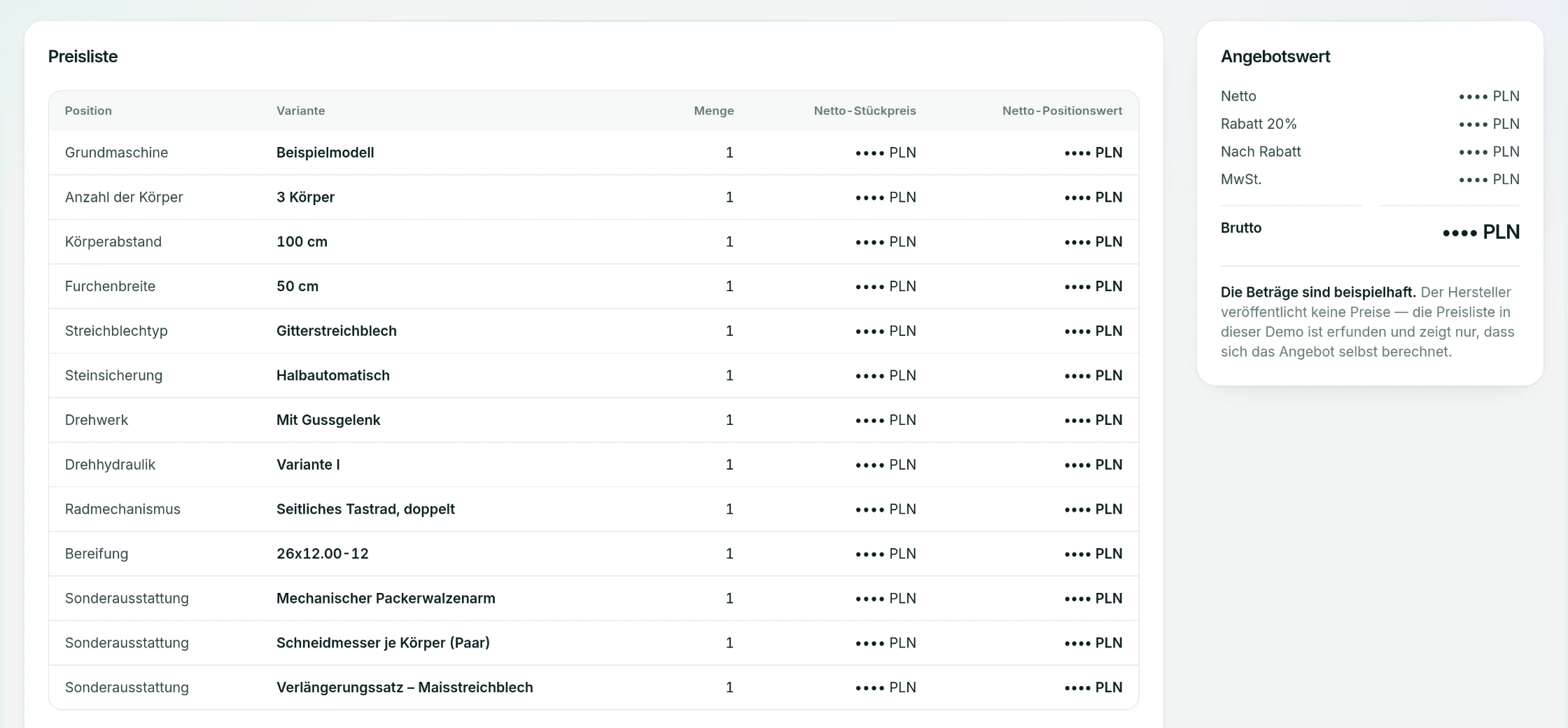Click the masked Brutto PLN amount

tap(1481, 232)
